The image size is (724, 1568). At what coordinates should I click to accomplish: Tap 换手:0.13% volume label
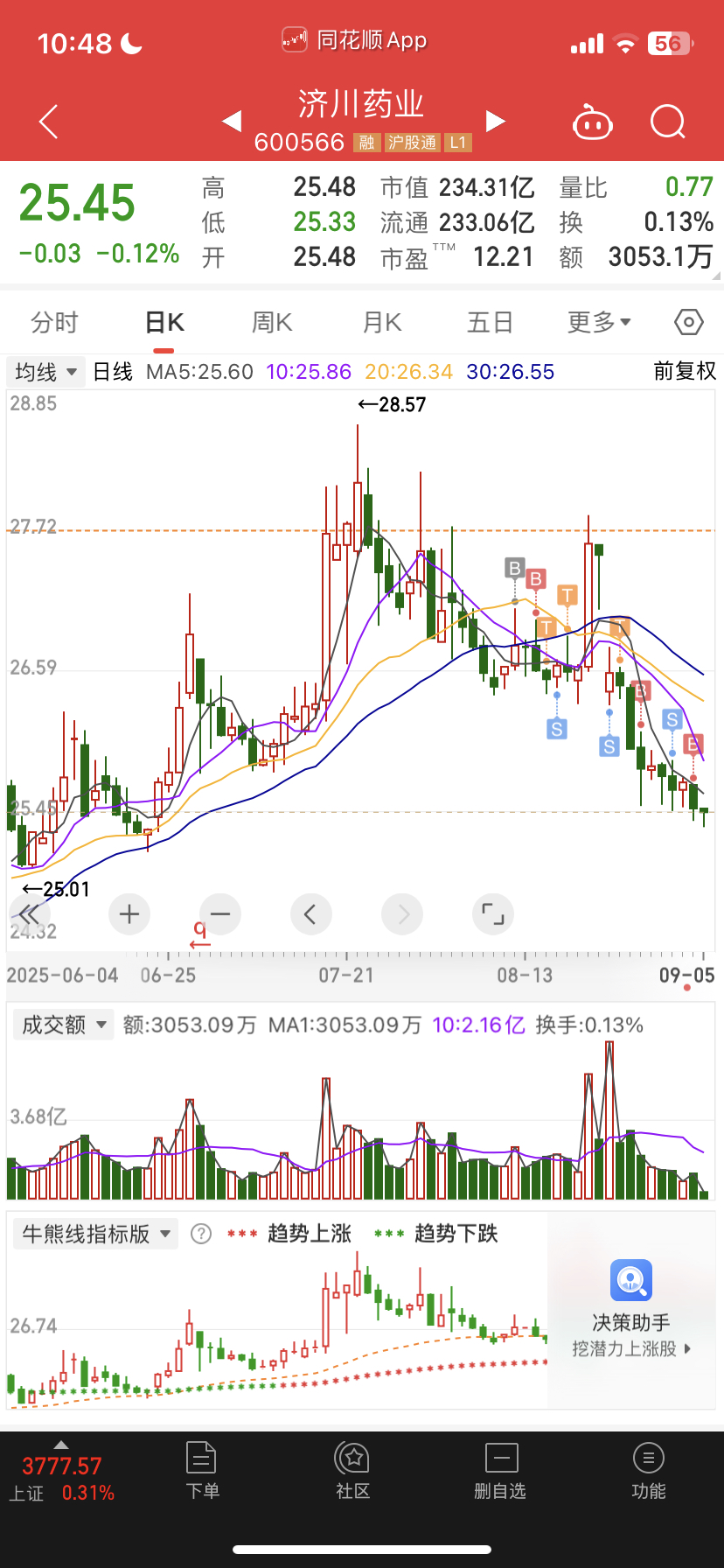pyautogui.click(x=589, y=1025)
